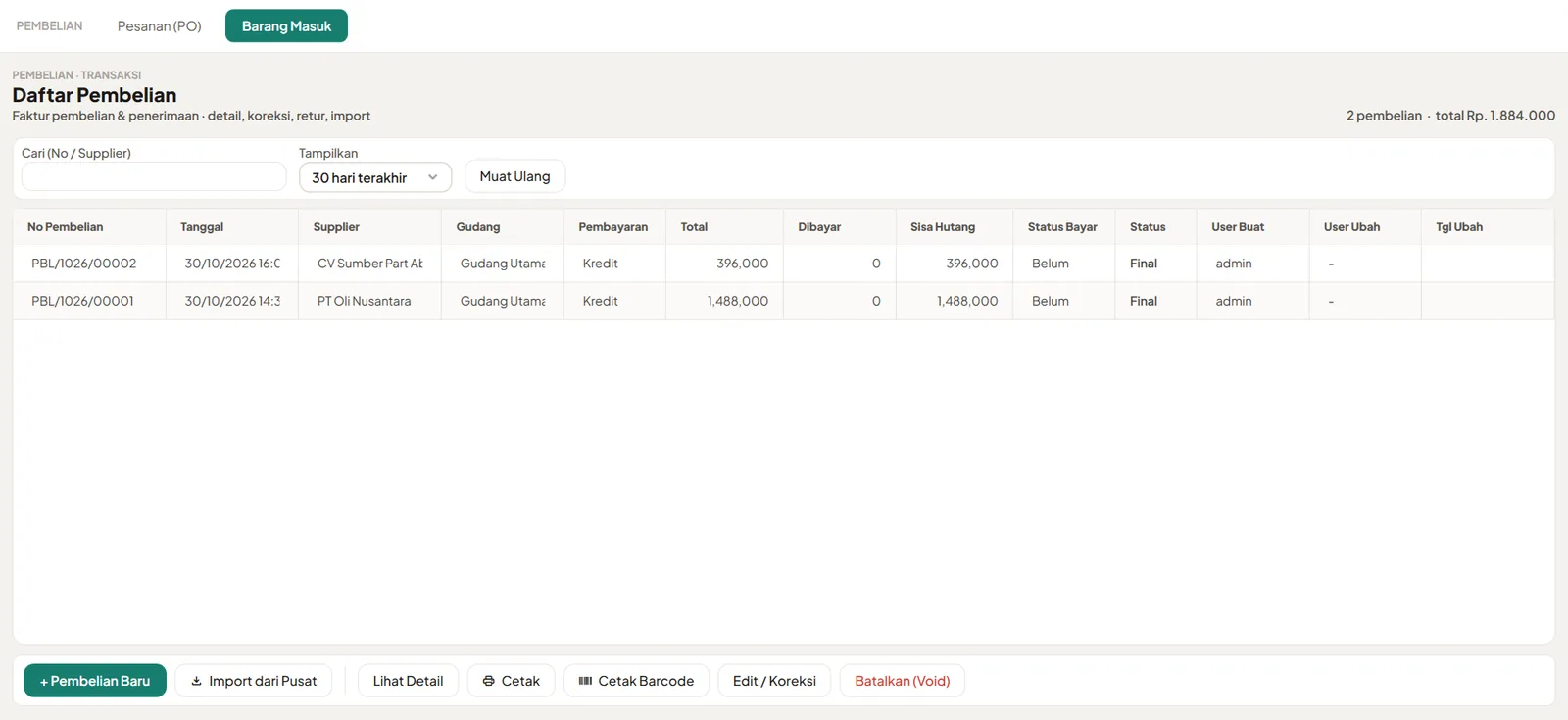Screen dimensions: 1568x720
Task: Reload the list with Muat Ulang
Action: (514, 176)
